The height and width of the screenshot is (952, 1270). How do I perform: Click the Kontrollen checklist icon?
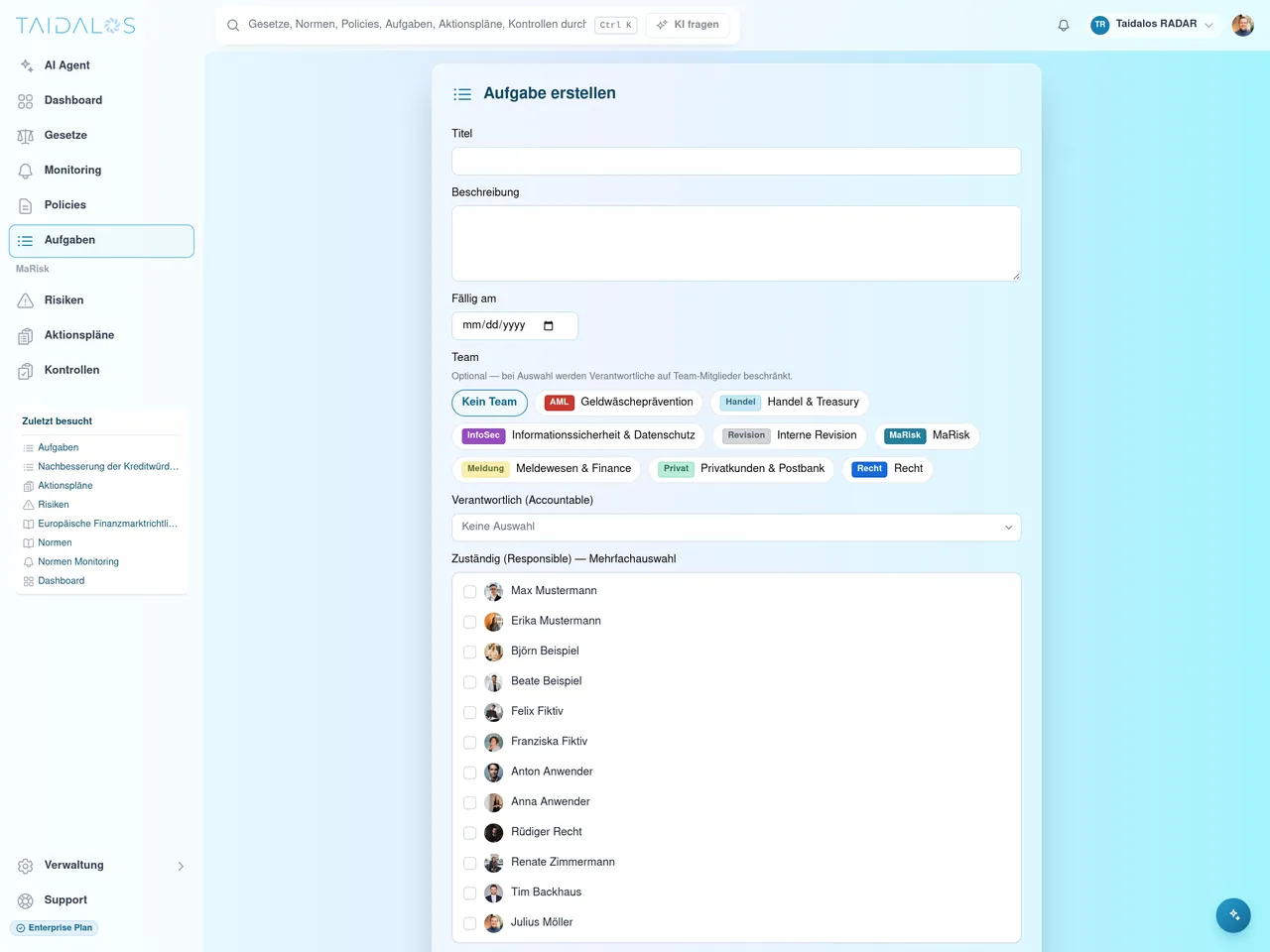click(x=26, y=371)
